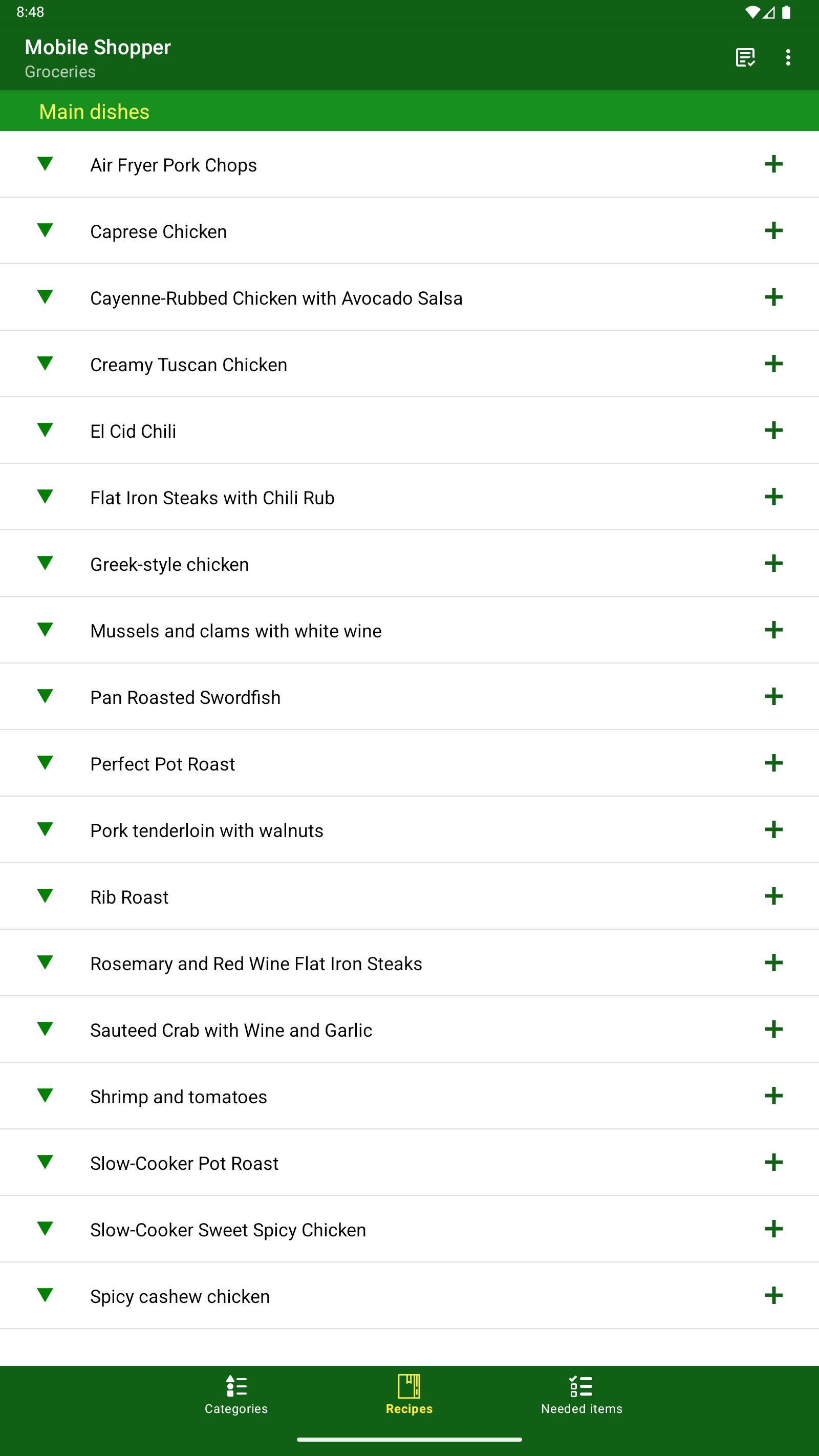The image size is (819, 1456).
Task: Open the checklist icon in the top bar
Action: coord(745,57)
